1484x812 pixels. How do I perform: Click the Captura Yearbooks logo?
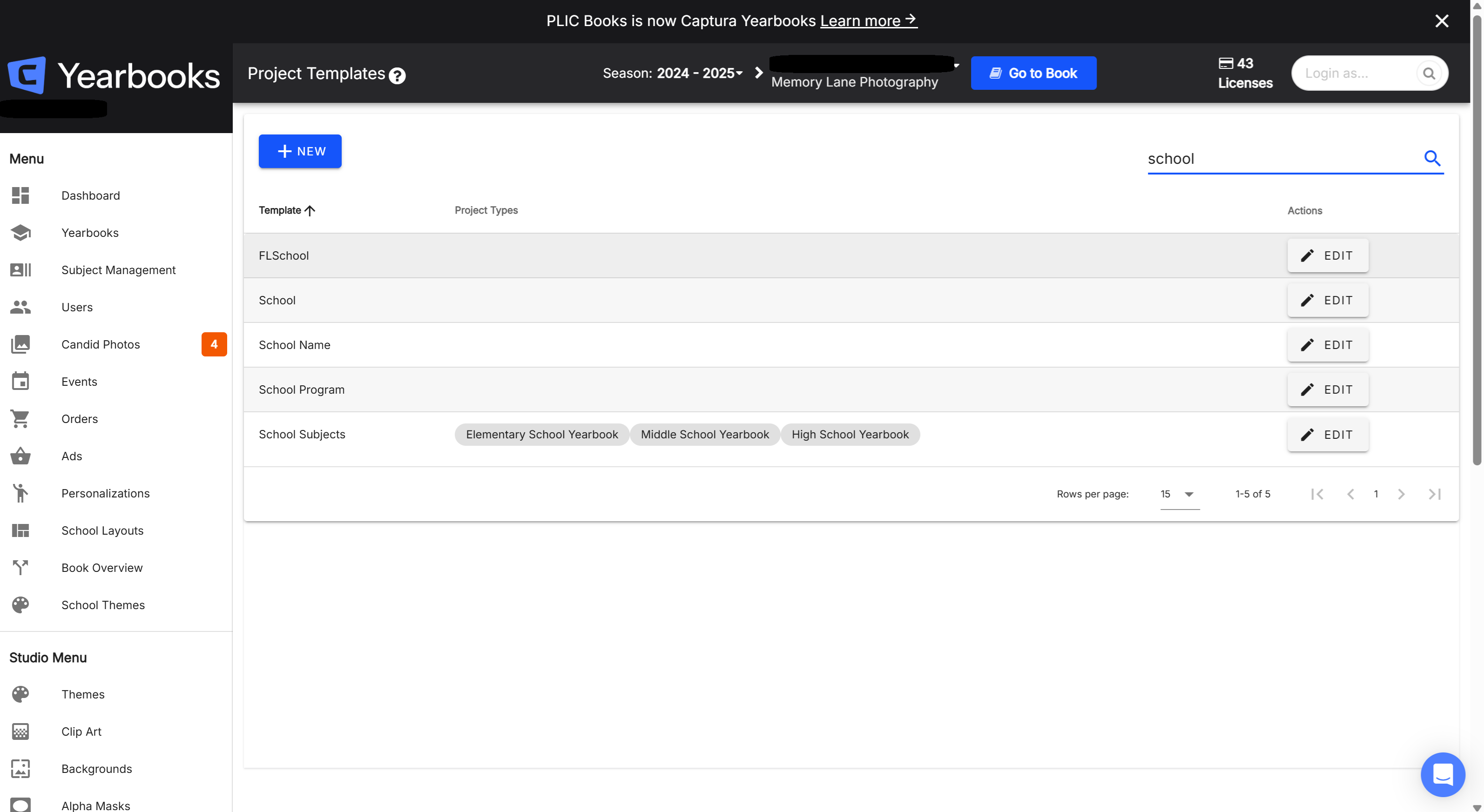(114, 75)
